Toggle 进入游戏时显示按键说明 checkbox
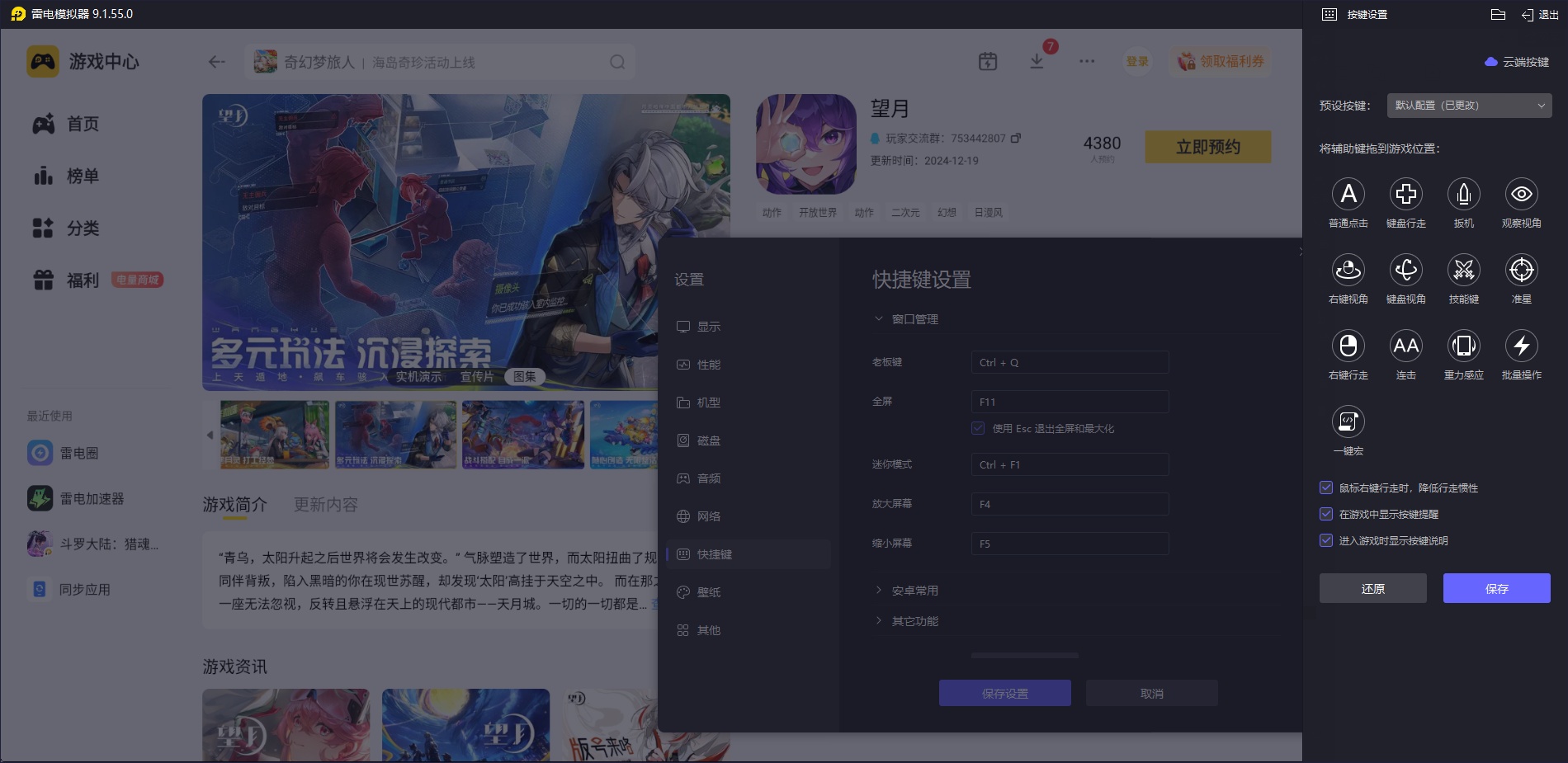This screenshot has height=763, width=1568. click(1326, 540)
